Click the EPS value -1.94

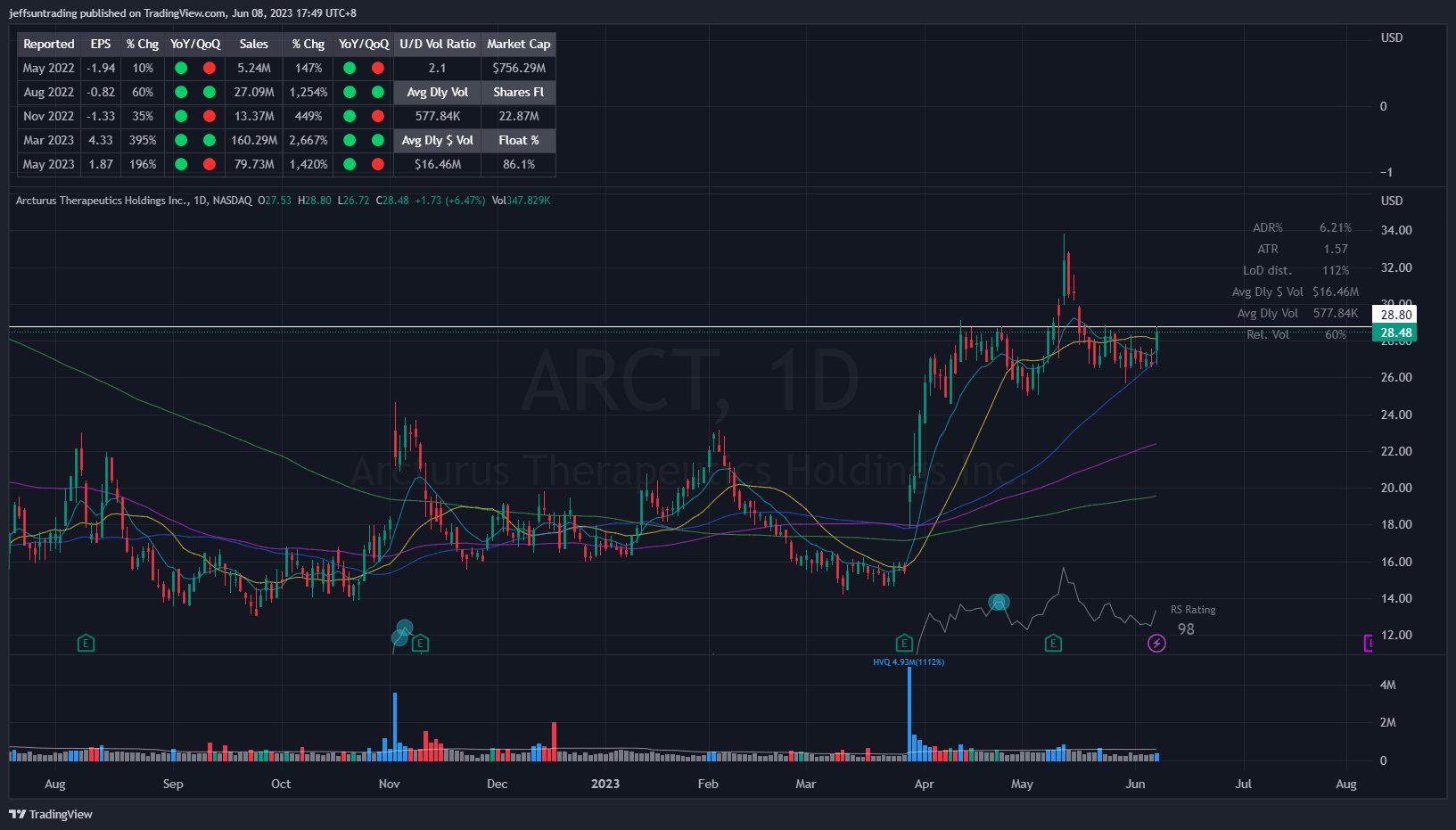pyautogui.click(x=101, y=68)
